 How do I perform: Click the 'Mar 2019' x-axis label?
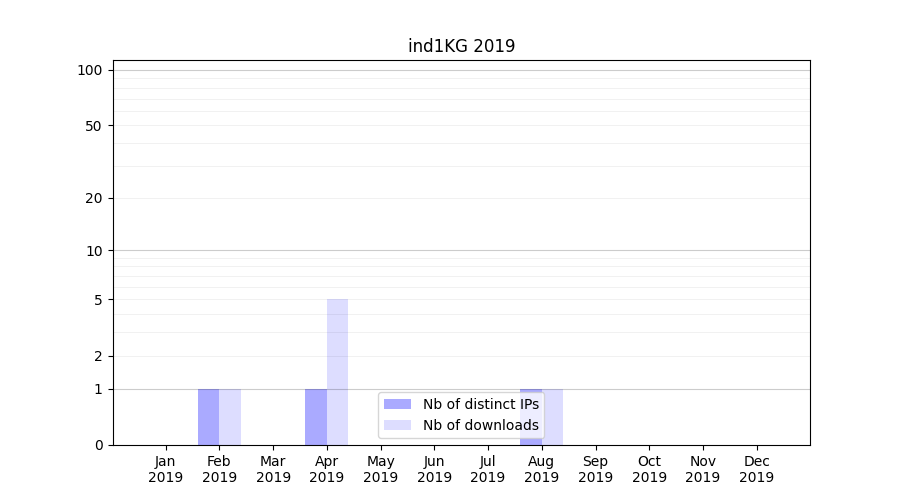(x=273, y=469)
